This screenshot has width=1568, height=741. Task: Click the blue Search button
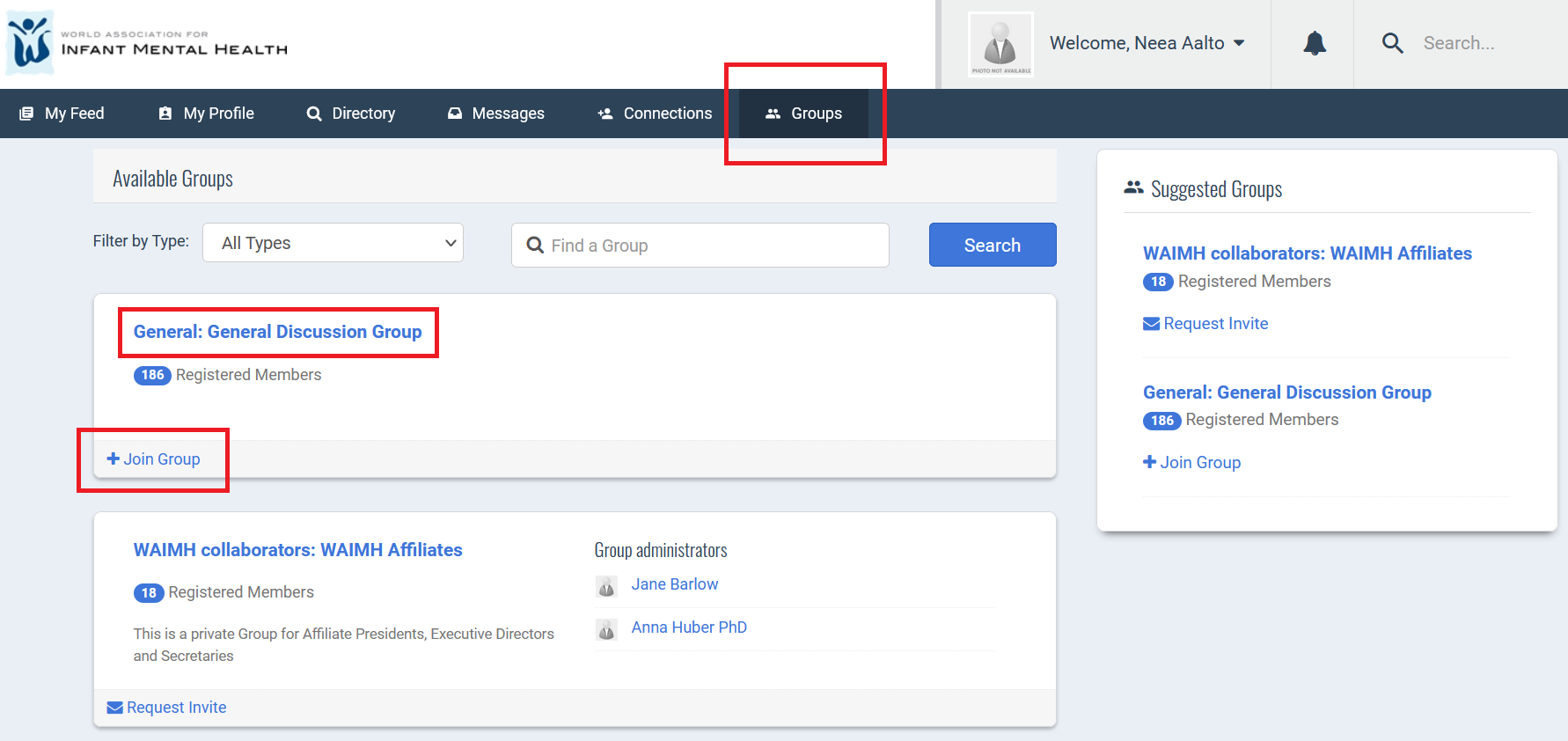pyautogui.click(x=993, y=245)
